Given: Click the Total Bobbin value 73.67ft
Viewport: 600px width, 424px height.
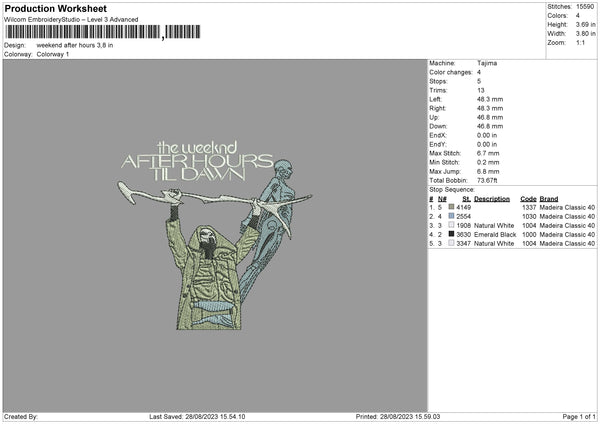Looking at the screenshot, I should tap(487, 181).
